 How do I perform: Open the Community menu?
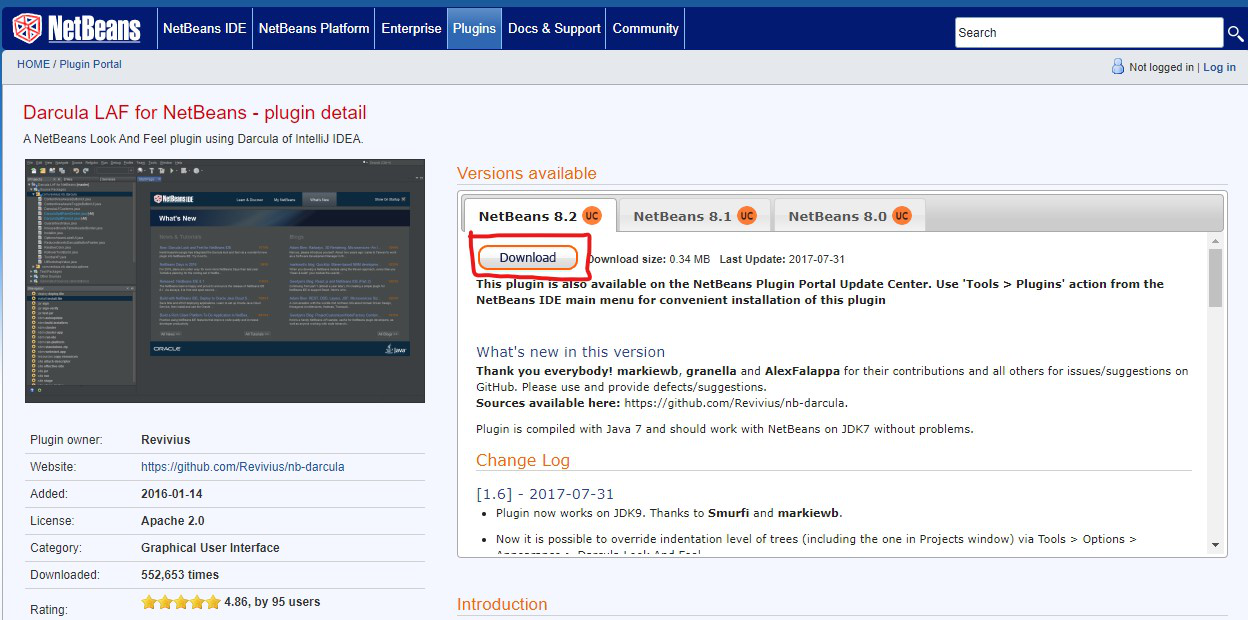point(646,28)
